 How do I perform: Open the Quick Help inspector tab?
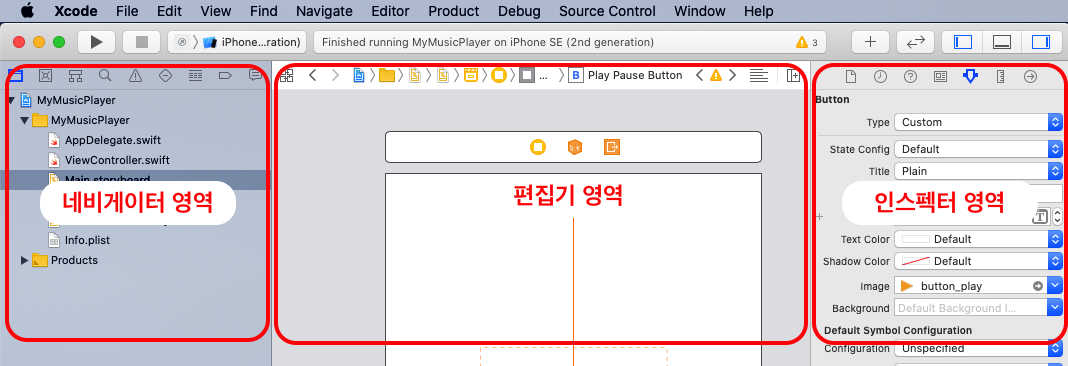(x=911, y=76)
